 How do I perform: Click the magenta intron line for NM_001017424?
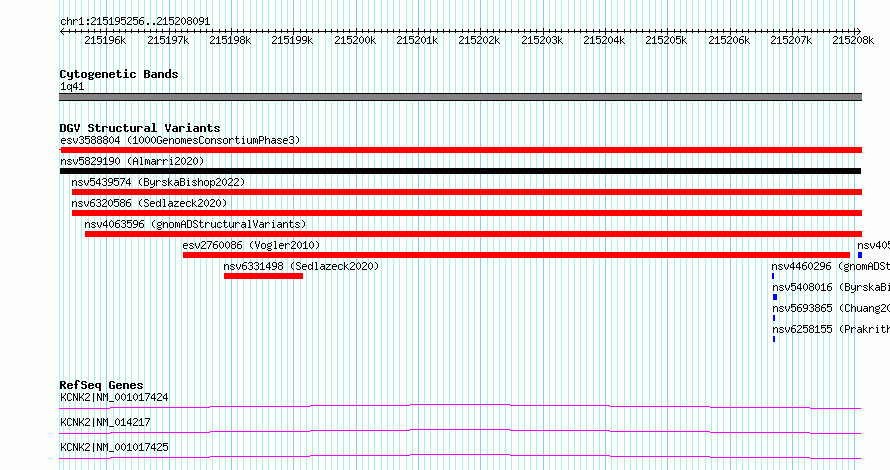click(x=460, y=406)
